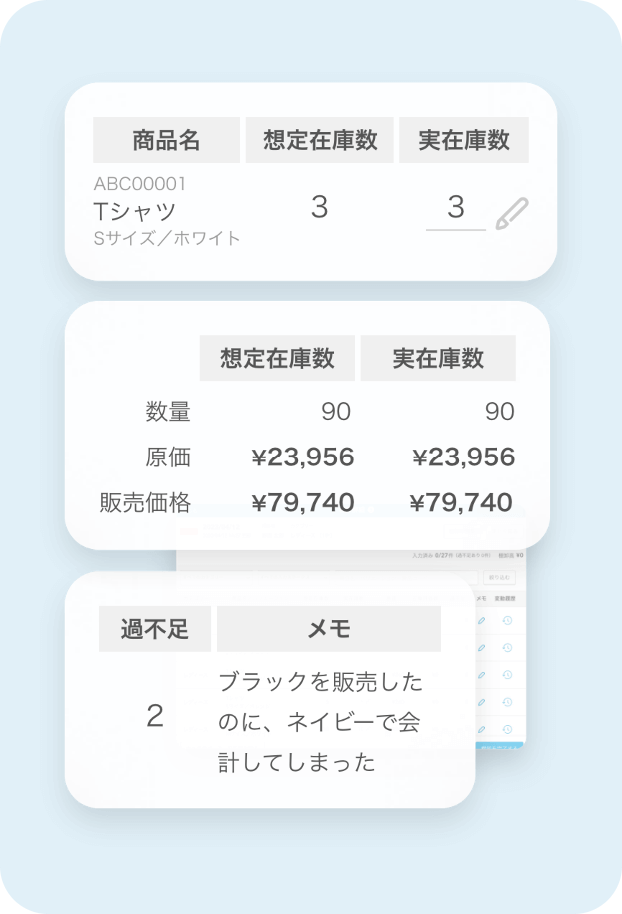Open the memo pencil icon in the first row
This screenshot has width=622, height=914.
pos(482,620)
